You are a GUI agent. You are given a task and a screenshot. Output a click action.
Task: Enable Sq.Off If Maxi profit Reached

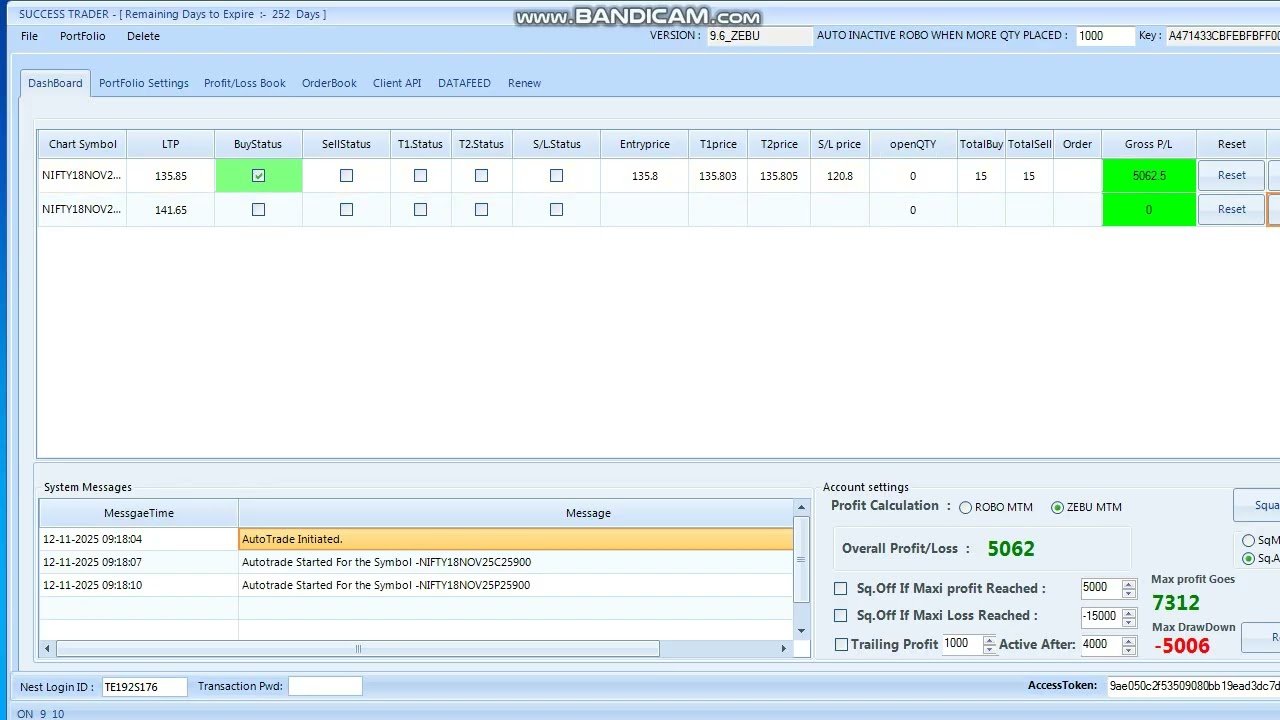pyautogui.click(x=841, y=588)
